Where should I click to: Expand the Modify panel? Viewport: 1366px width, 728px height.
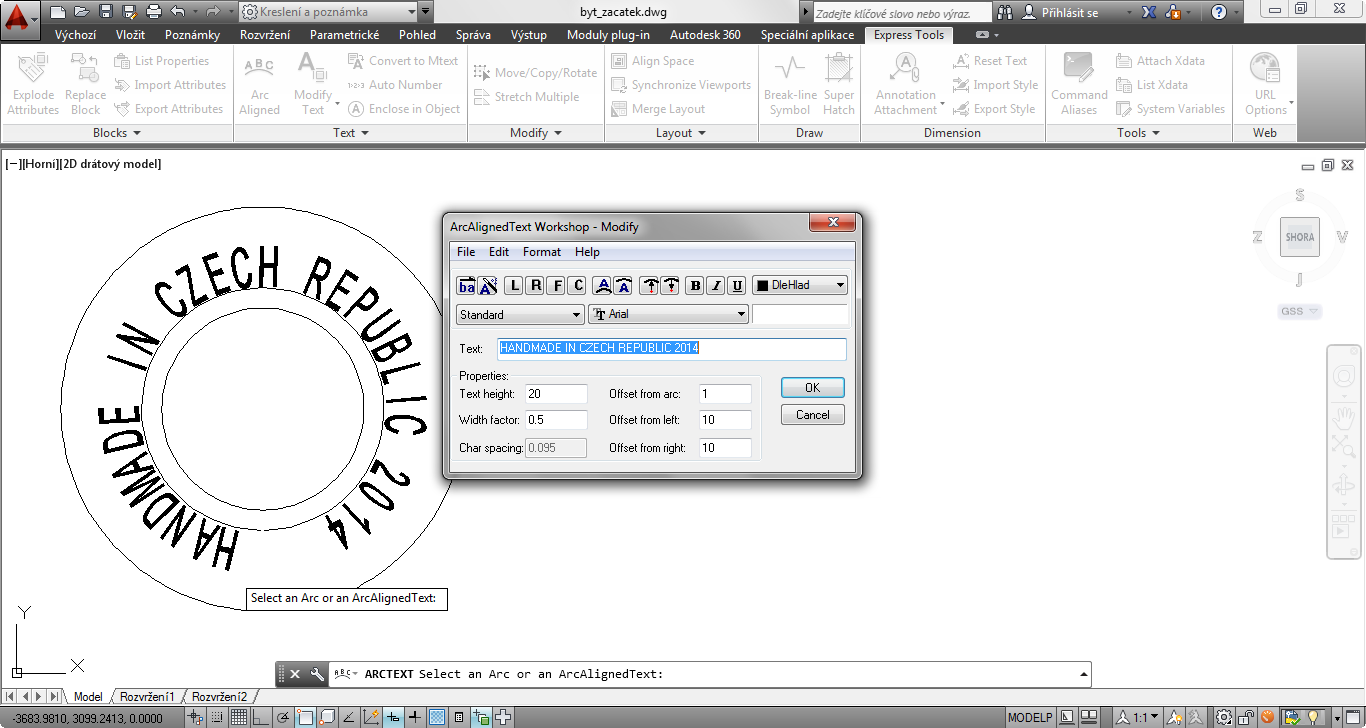536,132
